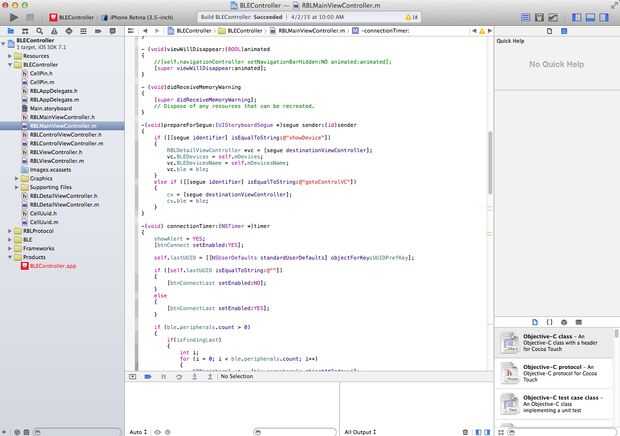Toggle variables view pane
Image resolution: width=620 pixels, height=436 pixels.
478,432
